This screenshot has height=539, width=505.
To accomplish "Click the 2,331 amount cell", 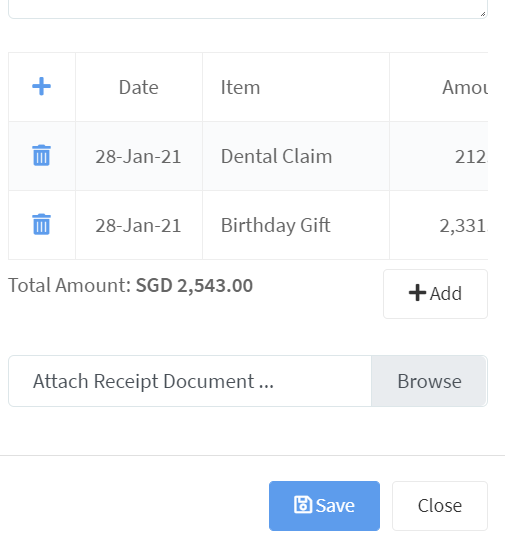I will pyautogui.click(x=439, y=226).
